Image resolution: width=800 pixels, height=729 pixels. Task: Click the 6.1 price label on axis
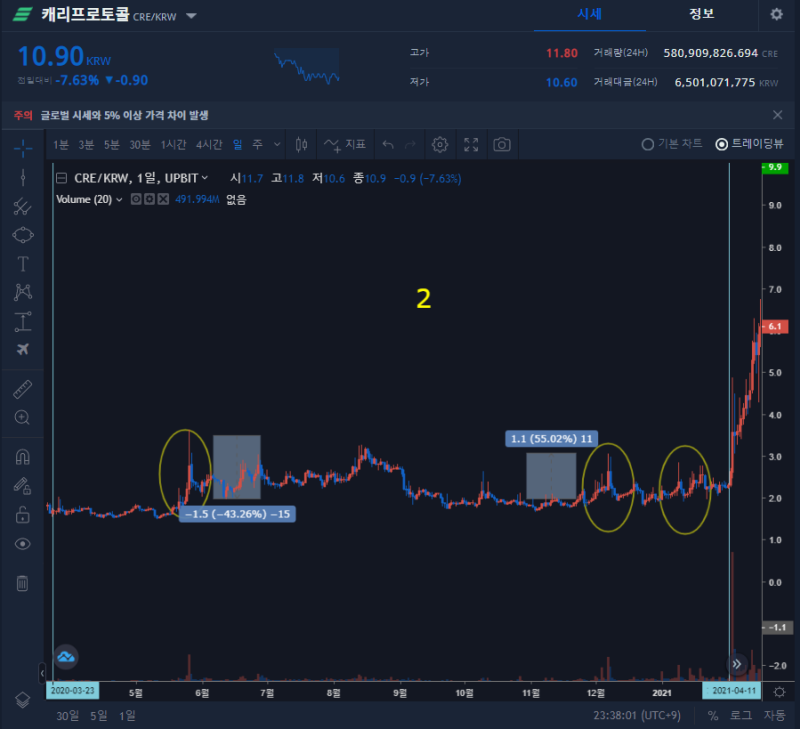[775, 326]
